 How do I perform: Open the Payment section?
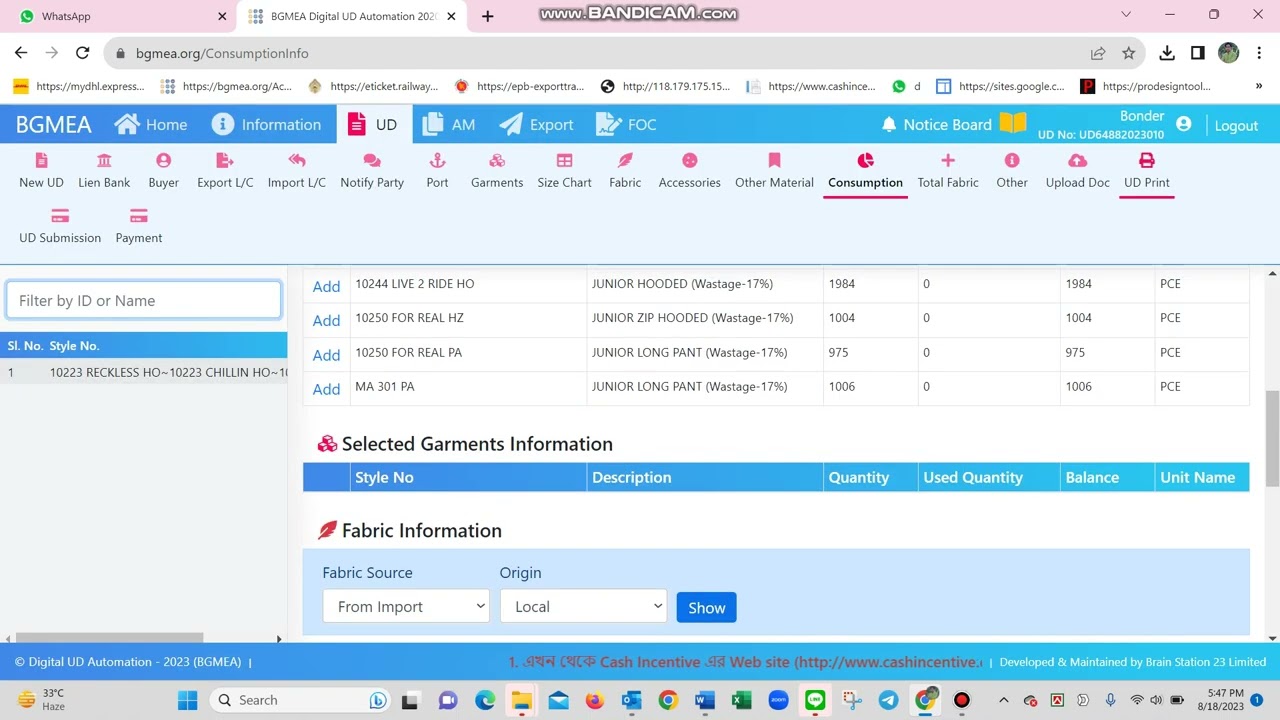click(x=139, y=227)
